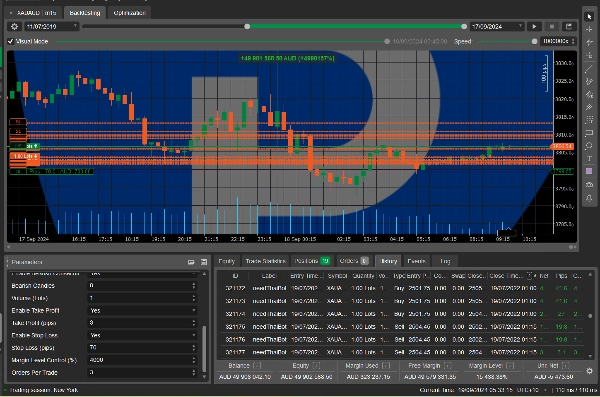Click the Parameters panel vertical scrollbar
The image size is (600, 397).
click(x=204, y=348)
